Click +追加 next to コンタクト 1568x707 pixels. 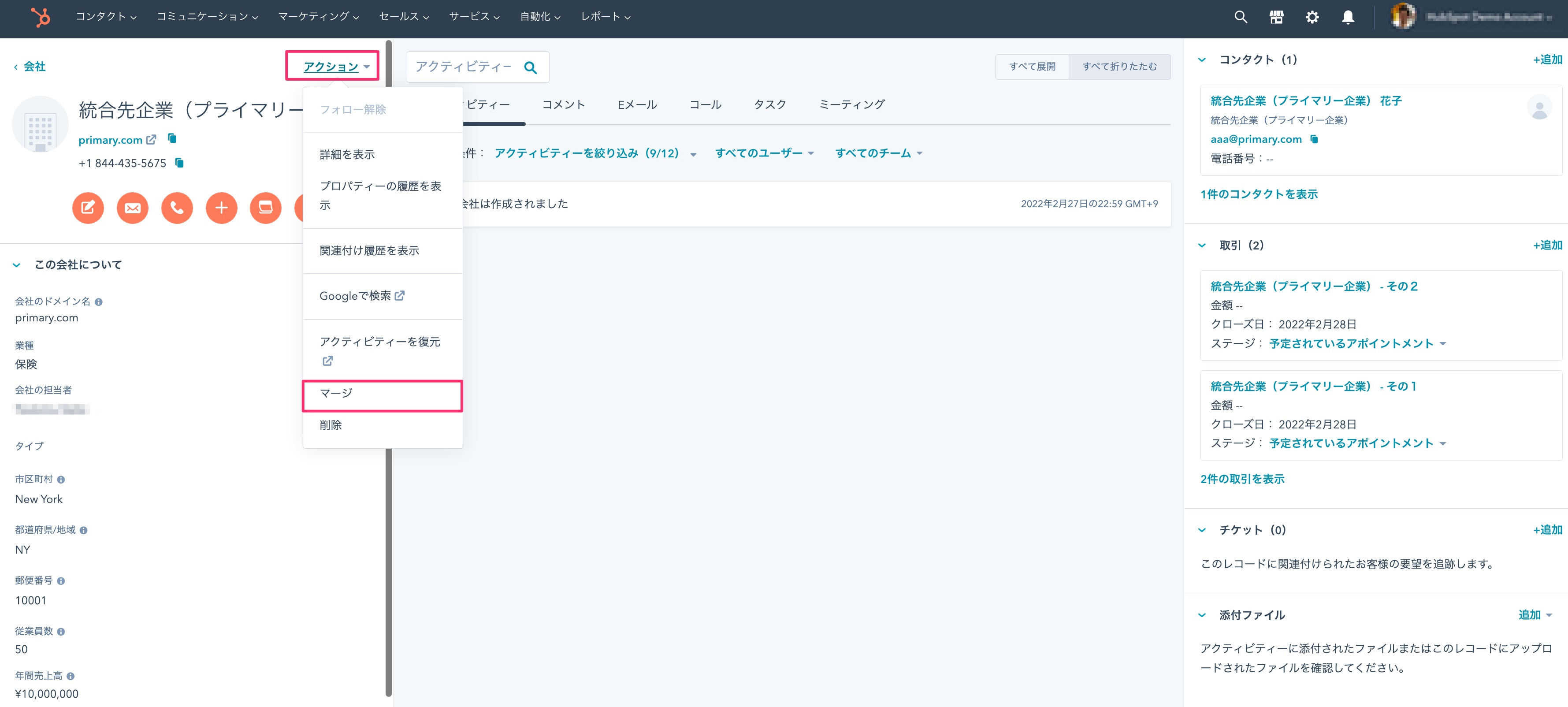pos(1547,60)
